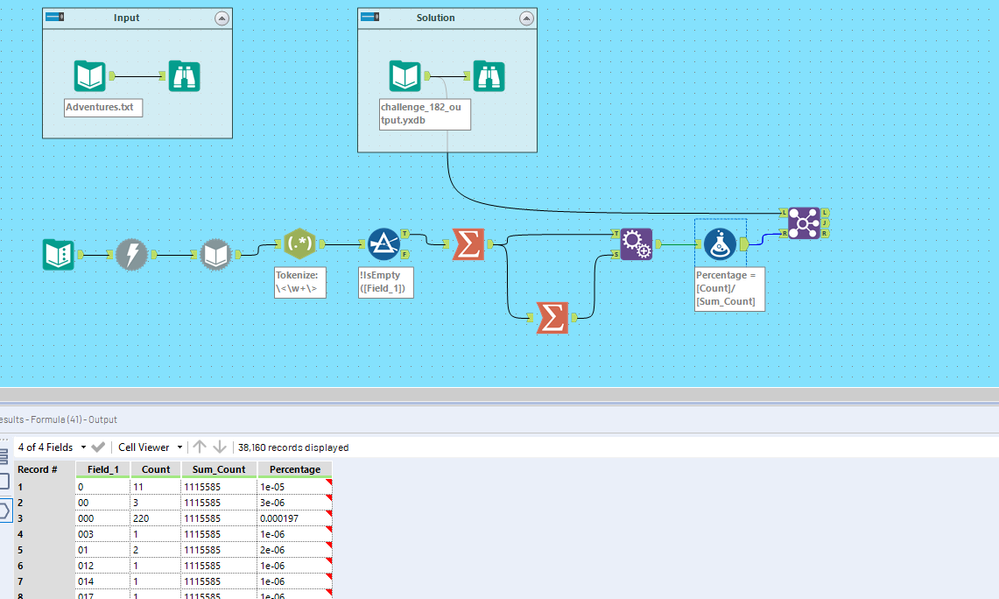This screenshot has width=999, height=599.
Task: Click Field_1 cell '014' in record 7
Action: (x=103, y=582)
